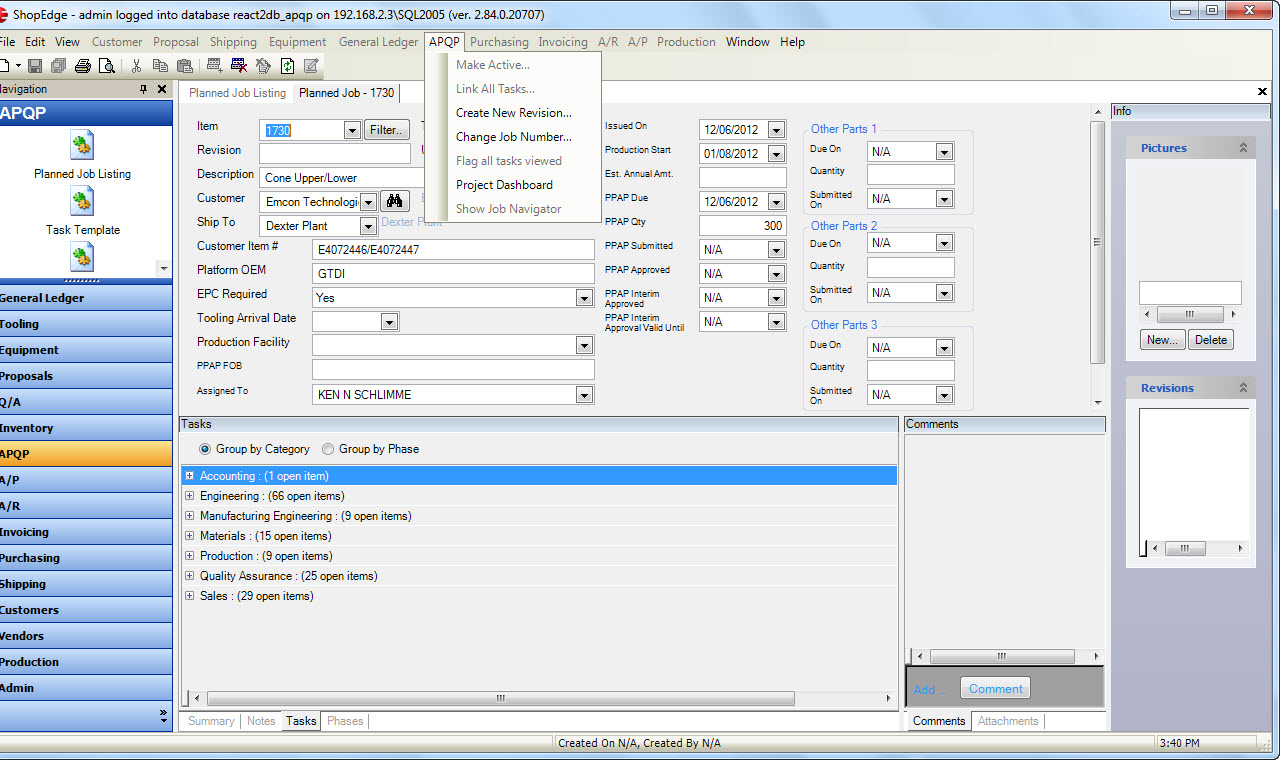Pin the Navigation panel
This screenshot has width=1280, height=760.
[x=144, y=89]
